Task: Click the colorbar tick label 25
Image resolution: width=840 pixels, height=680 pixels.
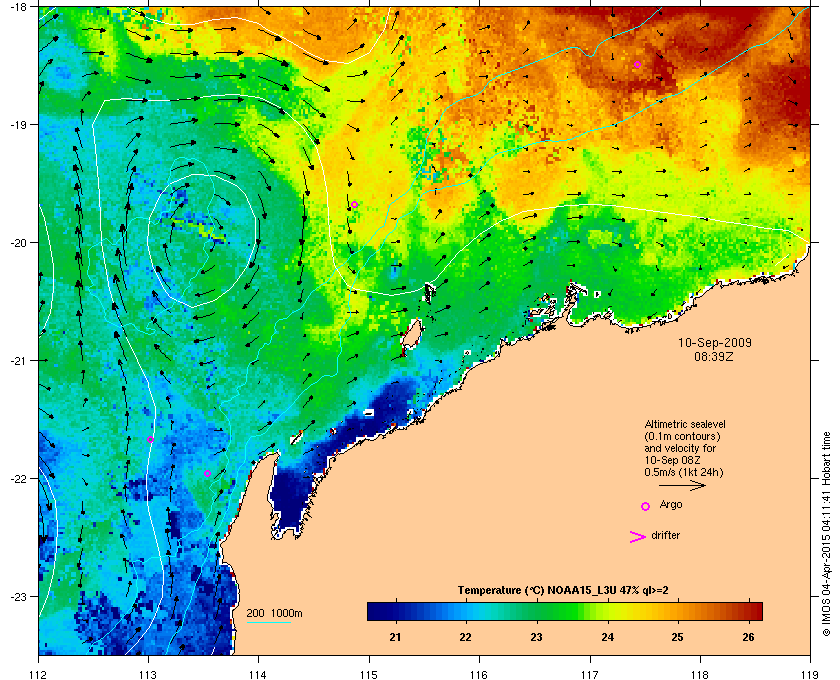Action: [x=678, y=637]
